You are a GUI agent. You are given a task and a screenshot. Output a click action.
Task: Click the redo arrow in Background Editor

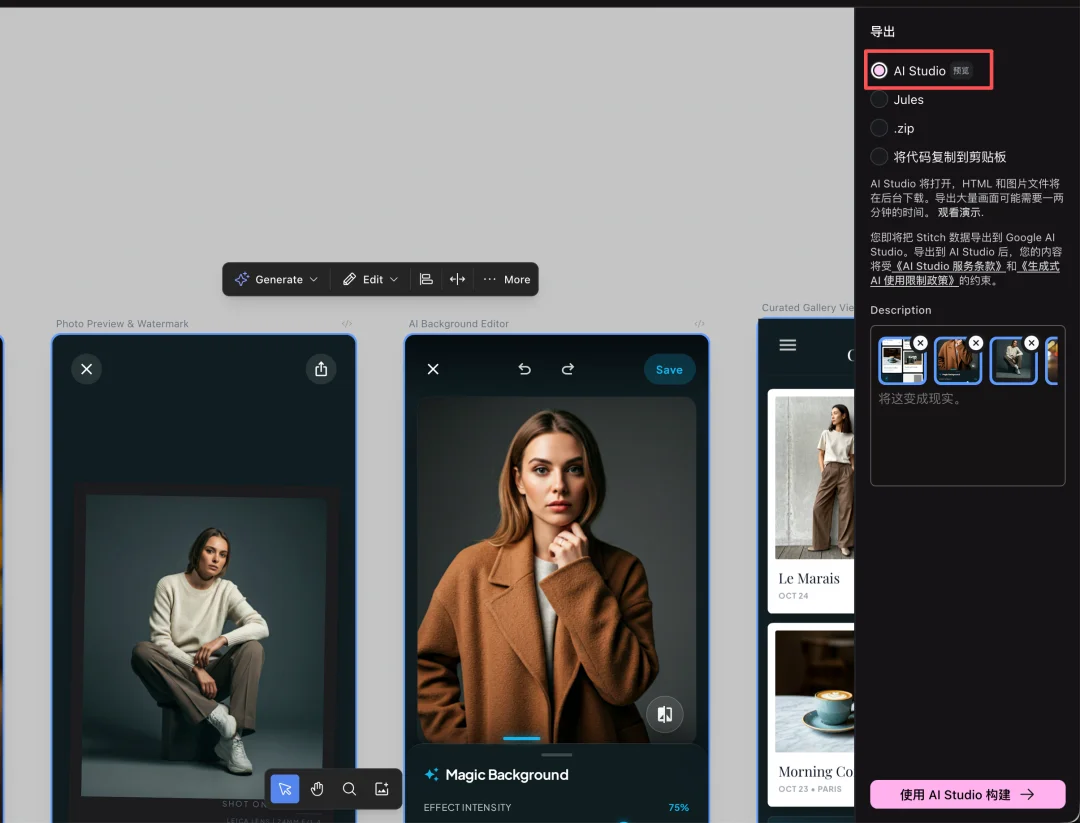567,369
